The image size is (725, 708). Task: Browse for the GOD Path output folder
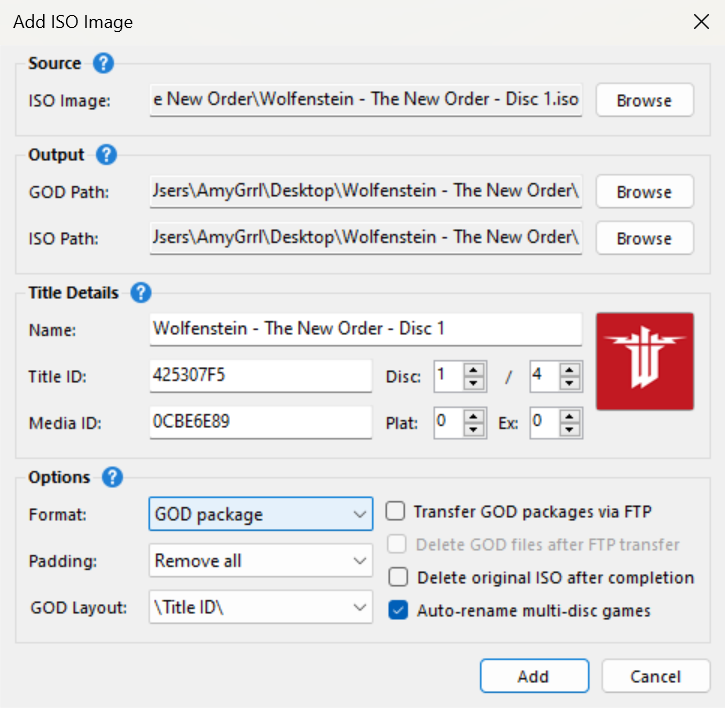[x=645, y=192]
